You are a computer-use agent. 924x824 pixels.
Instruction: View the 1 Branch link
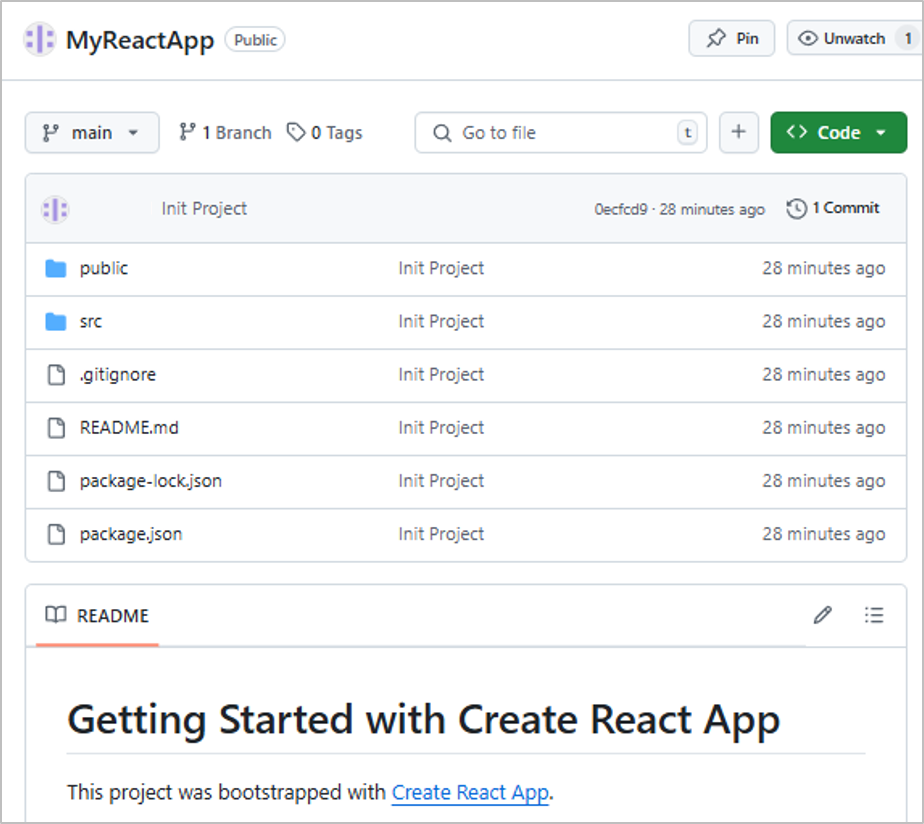pyautogui.click(x=225, y=133)
